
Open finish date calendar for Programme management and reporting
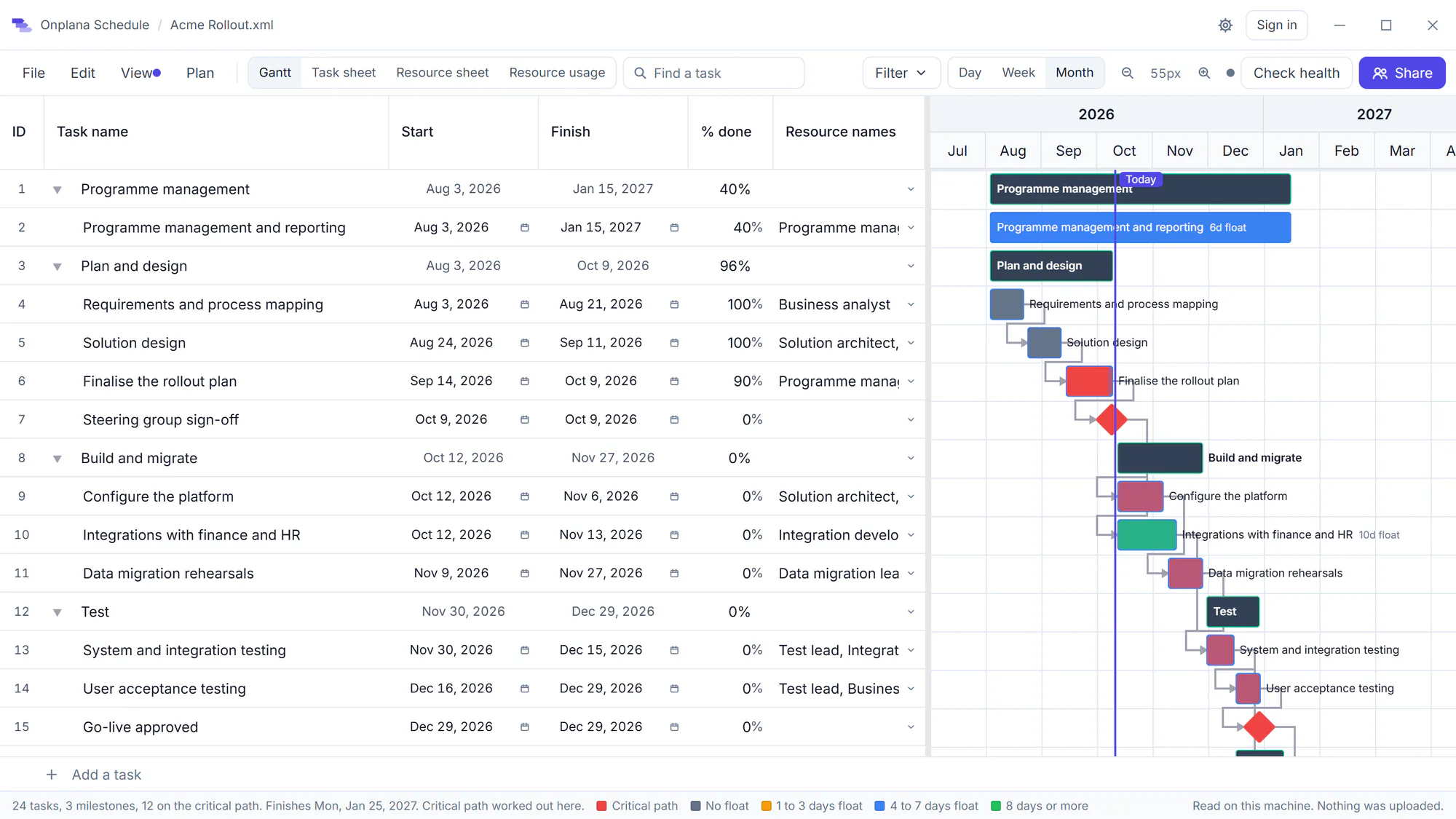point(674,228)
